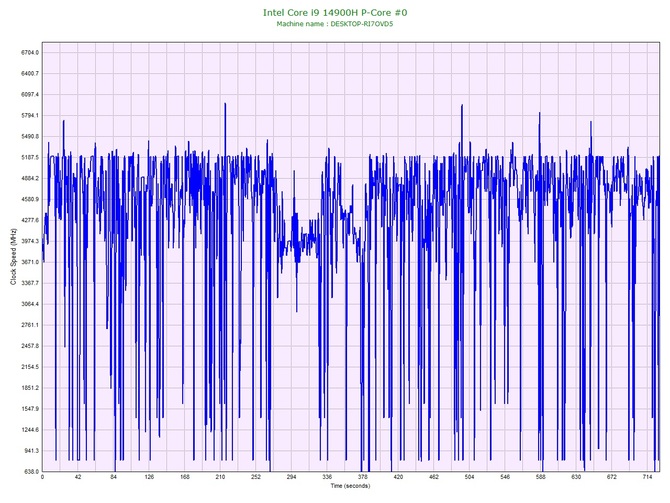The image size is (670, 503).
Task: Click the y-axis value 3671.0
Action: pyautogui.click(x=30, y=262)
